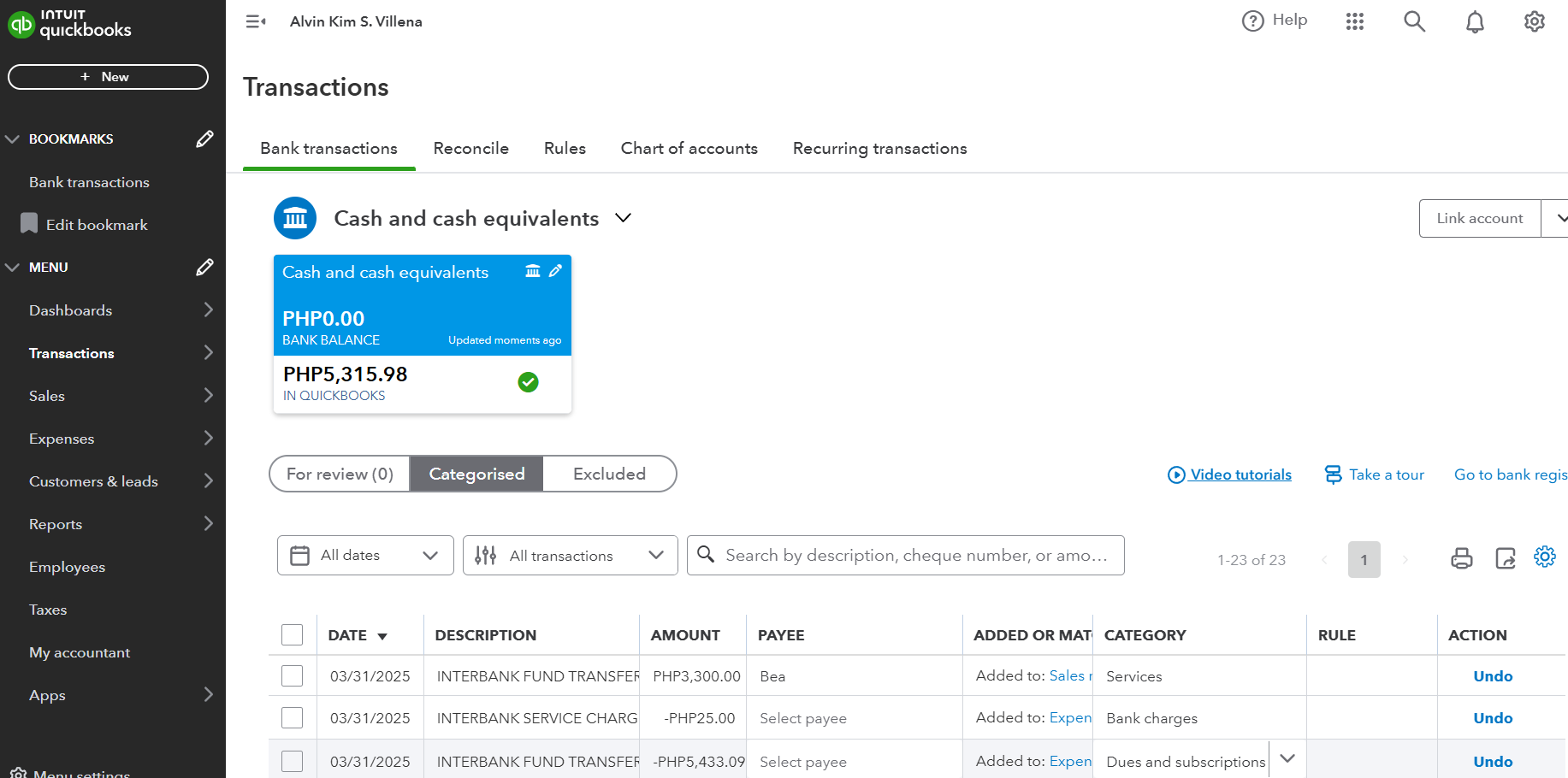The height and width of the screenshot is (778, 1568).
Task: Click the search magnifier in header
Action: pyautogui.click(x=1415, y=21)
